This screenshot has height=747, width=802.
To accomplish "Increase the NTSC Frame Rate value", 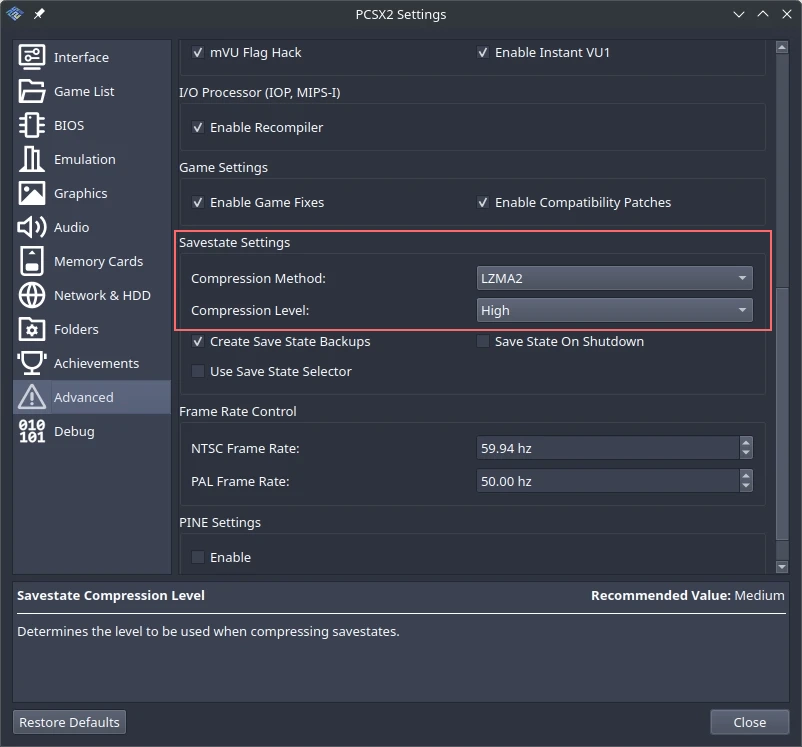I will [746, 443].
